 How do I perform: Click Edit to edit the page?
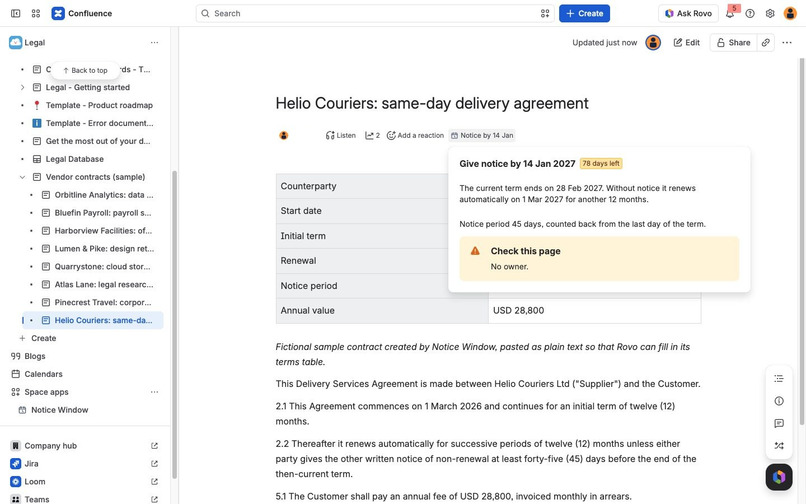(687, 43)
